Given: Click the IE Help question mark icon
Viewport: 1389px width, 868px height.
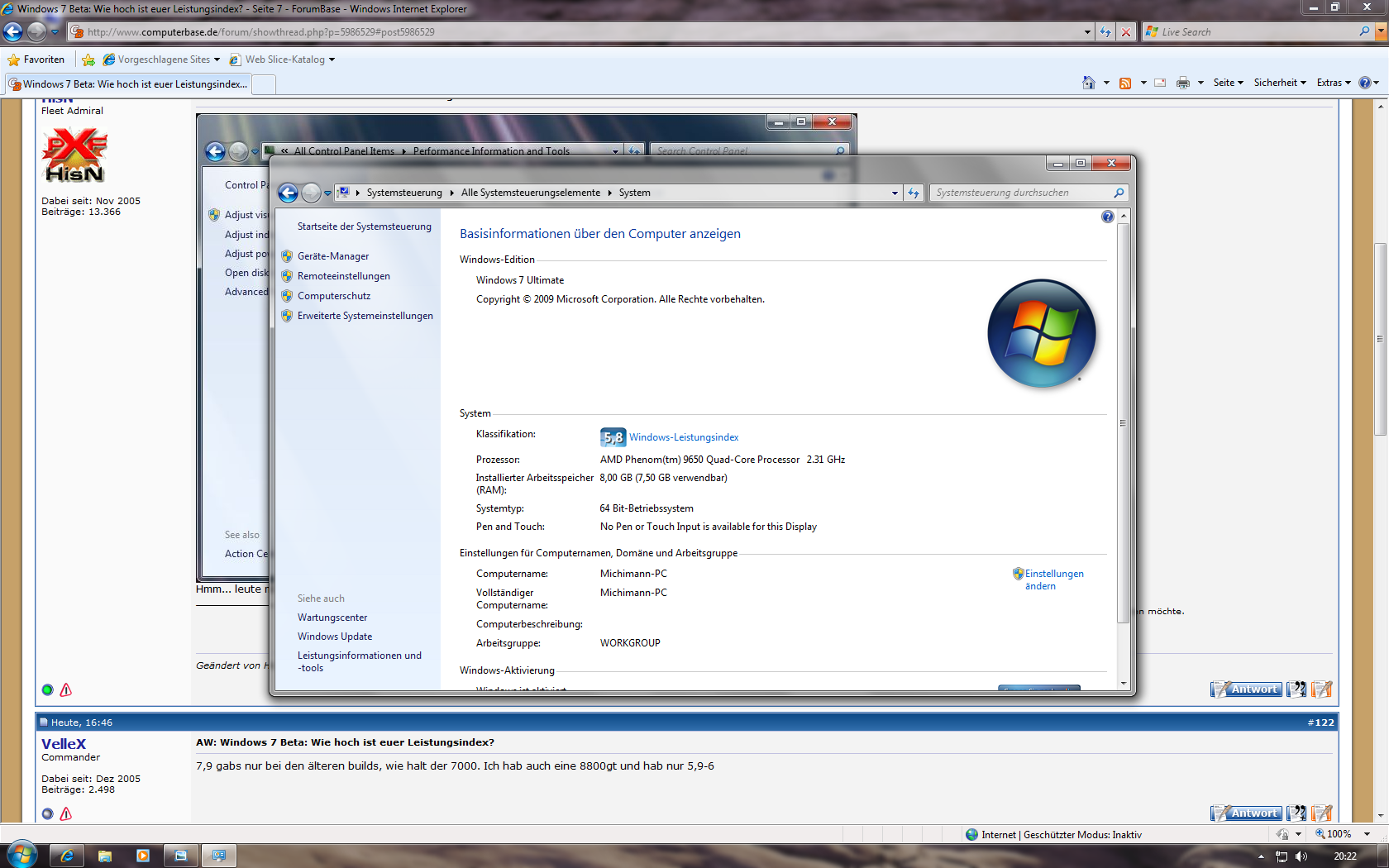Looking at the screenshot, I should tap(1365, 83).
